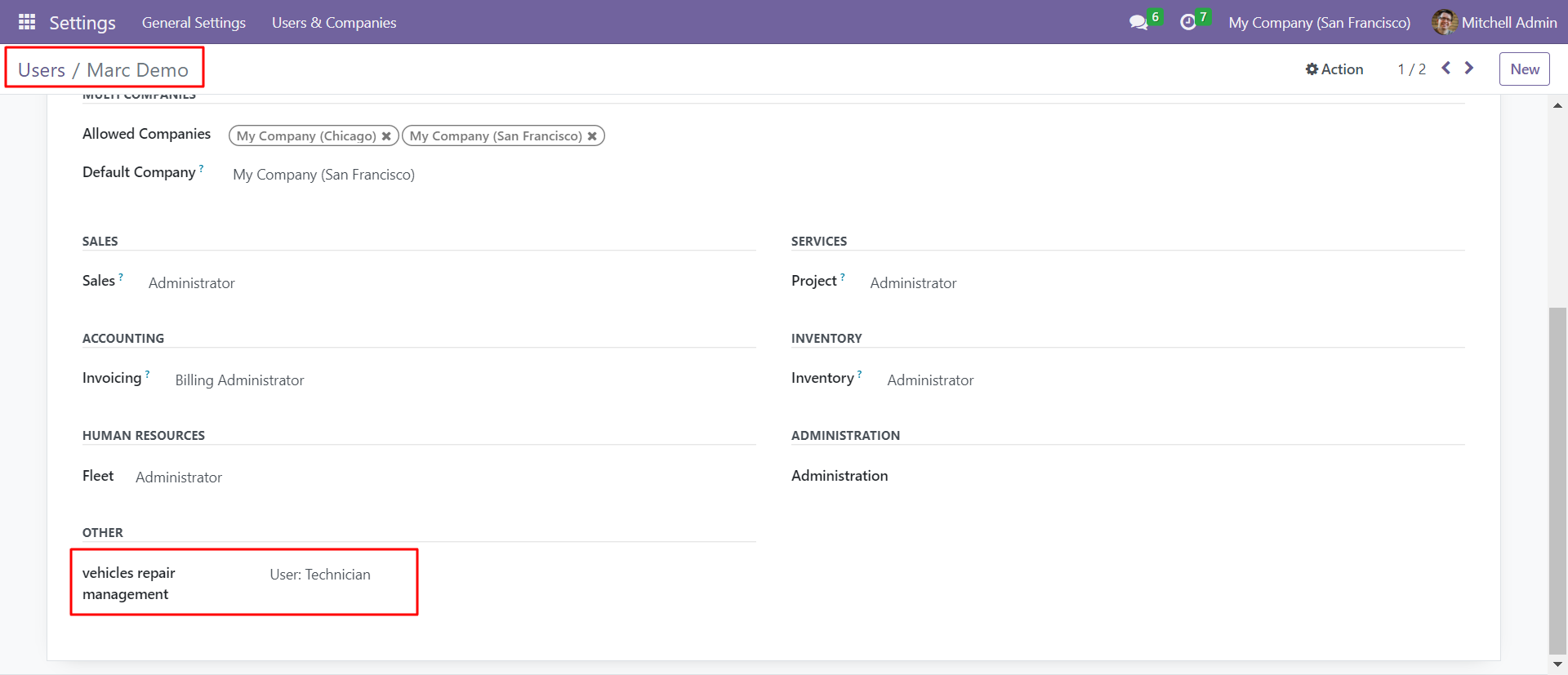This screenshot has width=1568, height=675.
Task: Open the clock activities icon
Action: [1187, 23]
